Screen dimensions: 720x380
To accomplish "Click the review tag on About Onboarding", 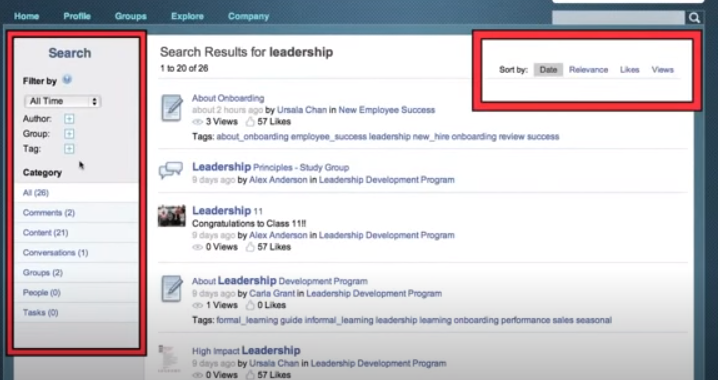I will click(x=512, y=137).
